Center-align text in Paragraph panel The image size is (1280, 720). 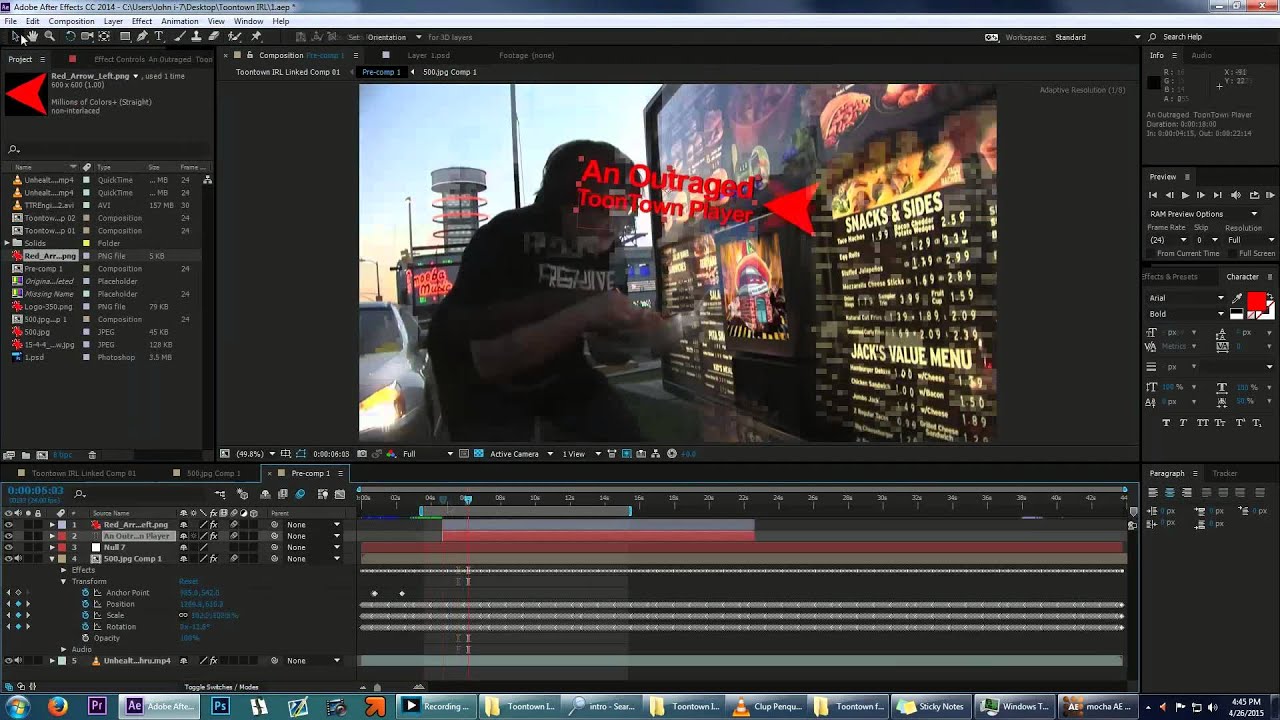pyautogui.click(x=1170, y=492)
